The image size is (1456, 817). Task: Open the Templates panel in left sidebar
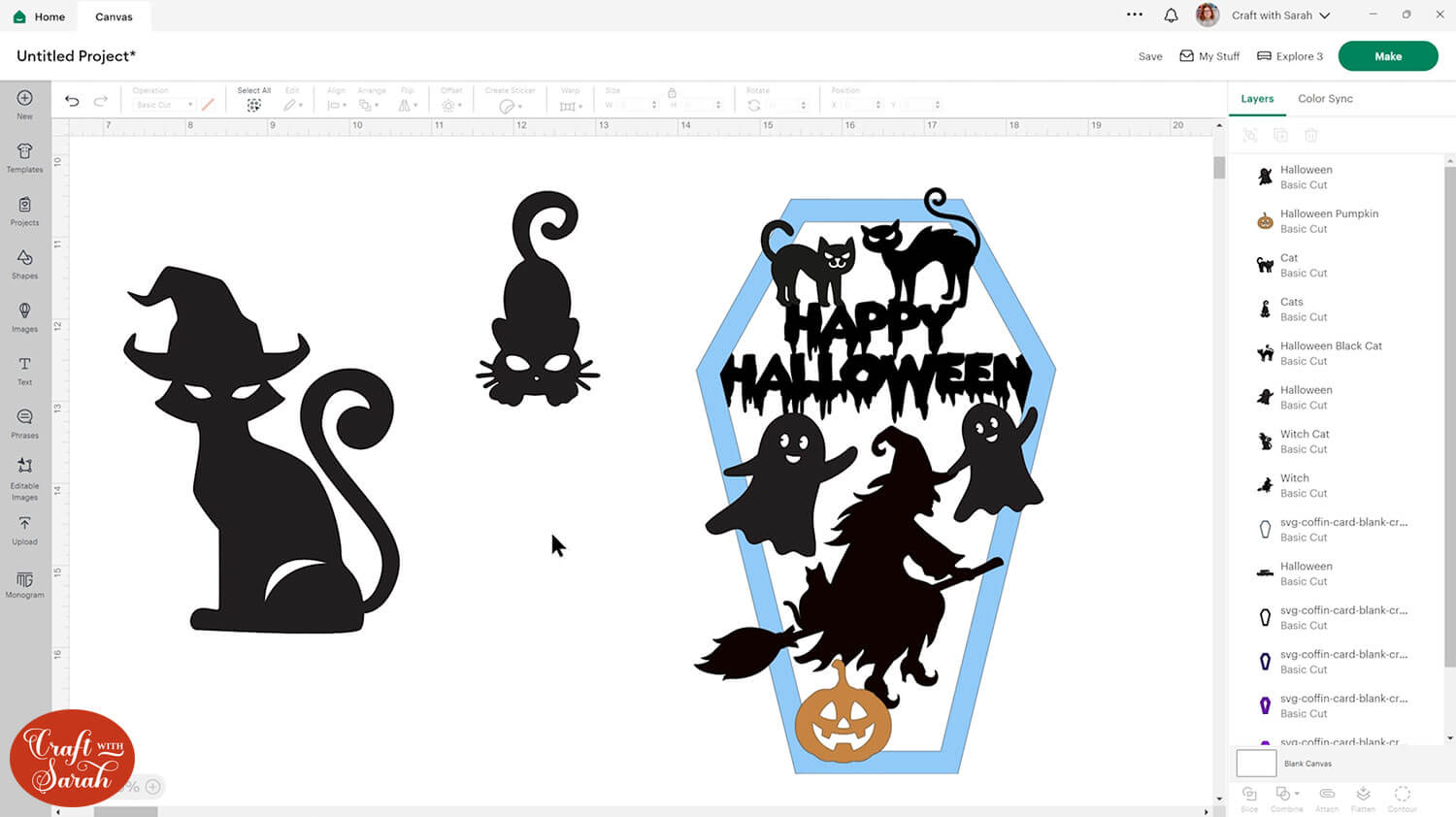25,156
